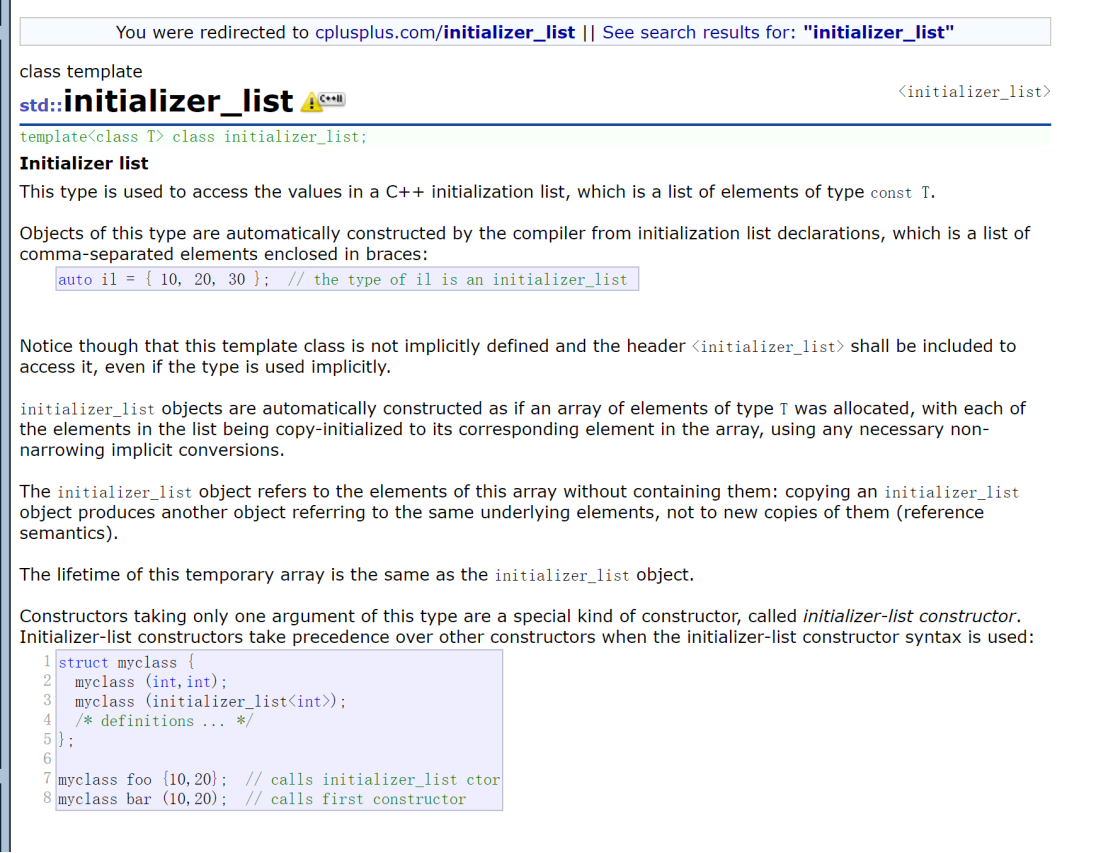1114x853 pixels.
Task: Click the "/* definitions ... */" comment line
Action: (x=164, y=721)
